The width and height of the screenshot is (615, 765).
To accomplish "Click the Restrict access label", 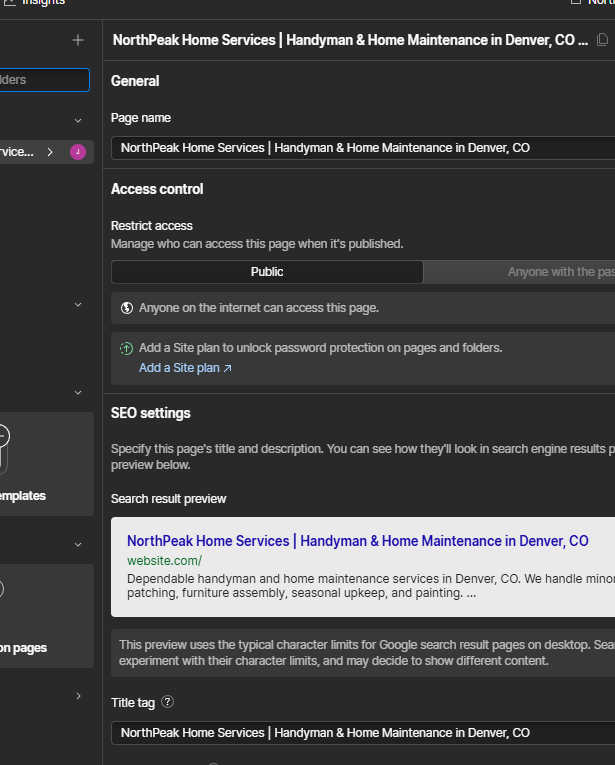I will point(152,226).
